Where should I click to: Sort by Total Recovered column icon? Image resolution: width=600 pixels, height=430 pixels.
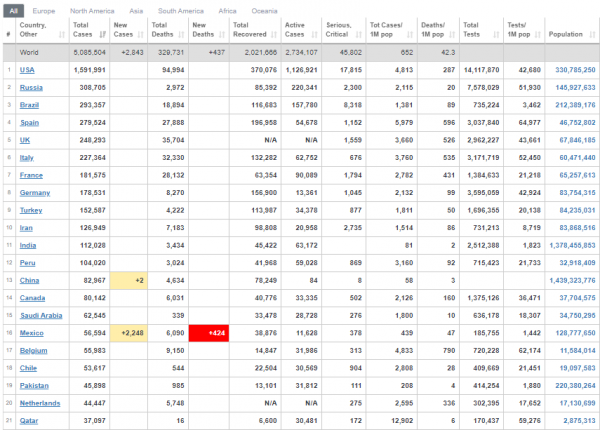click(x=274, y=34)
